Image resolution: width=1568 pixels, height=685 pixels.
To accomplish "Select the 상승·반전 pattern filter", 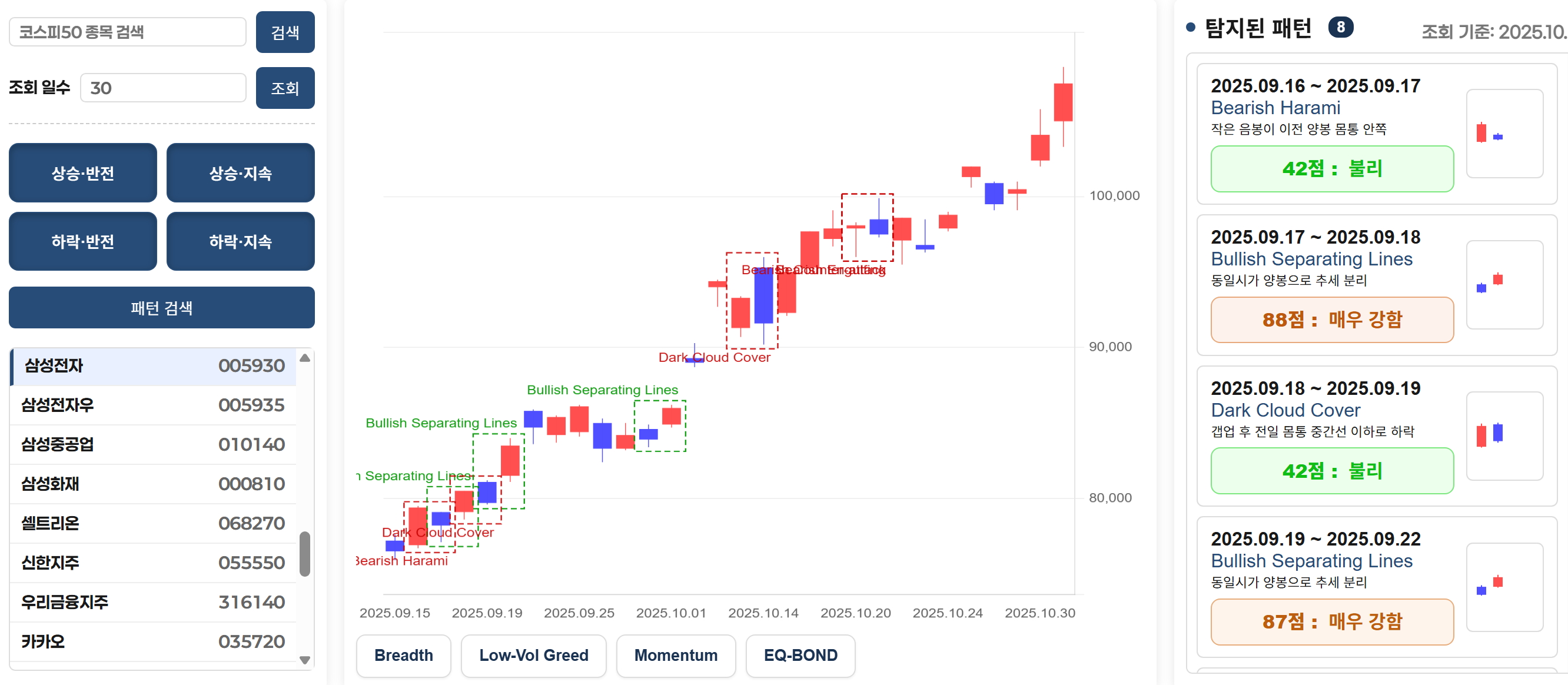I will (x=82, y=173).
